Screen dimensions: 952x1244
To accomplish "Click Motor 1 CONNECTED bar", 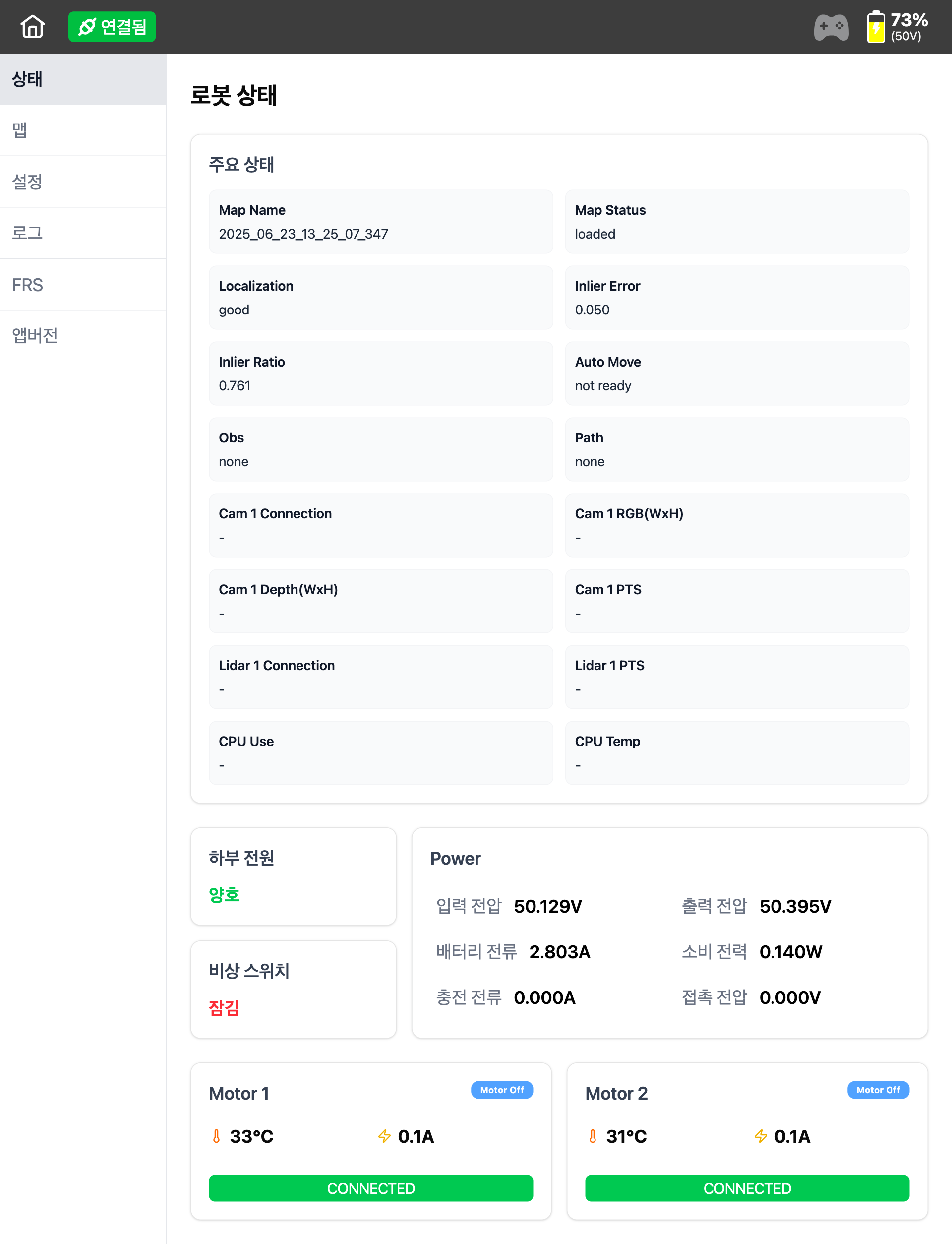I will coord(371,1188).
